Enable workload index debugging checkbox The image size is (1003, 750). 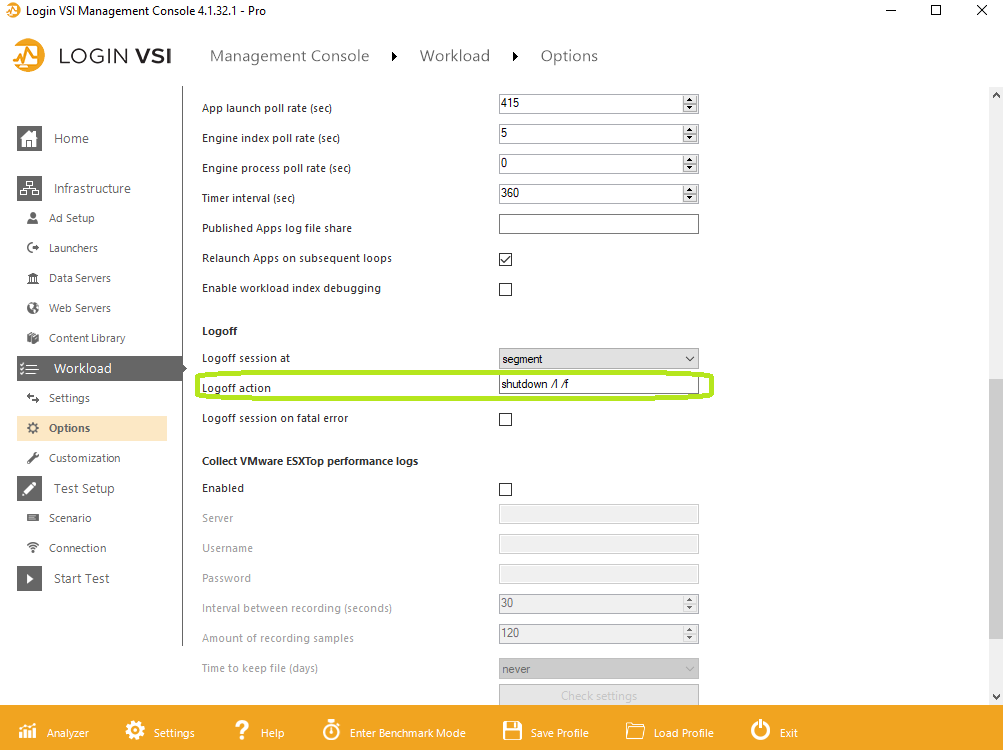coord(505,289)
